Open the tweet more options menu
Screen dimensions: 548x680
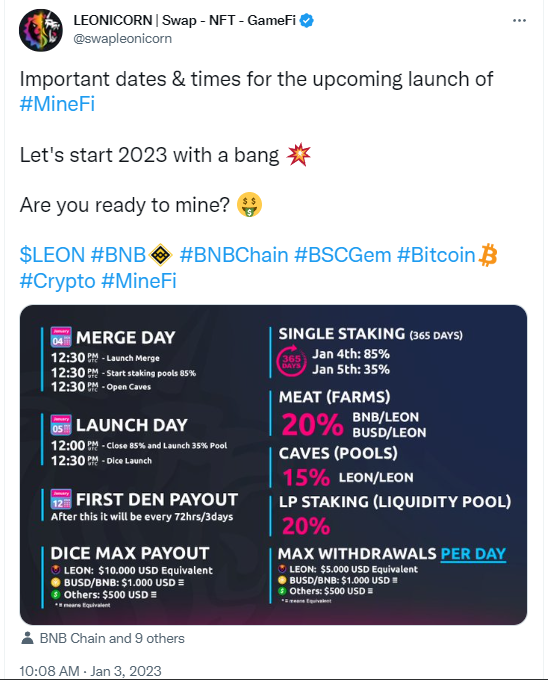(519, 20)
